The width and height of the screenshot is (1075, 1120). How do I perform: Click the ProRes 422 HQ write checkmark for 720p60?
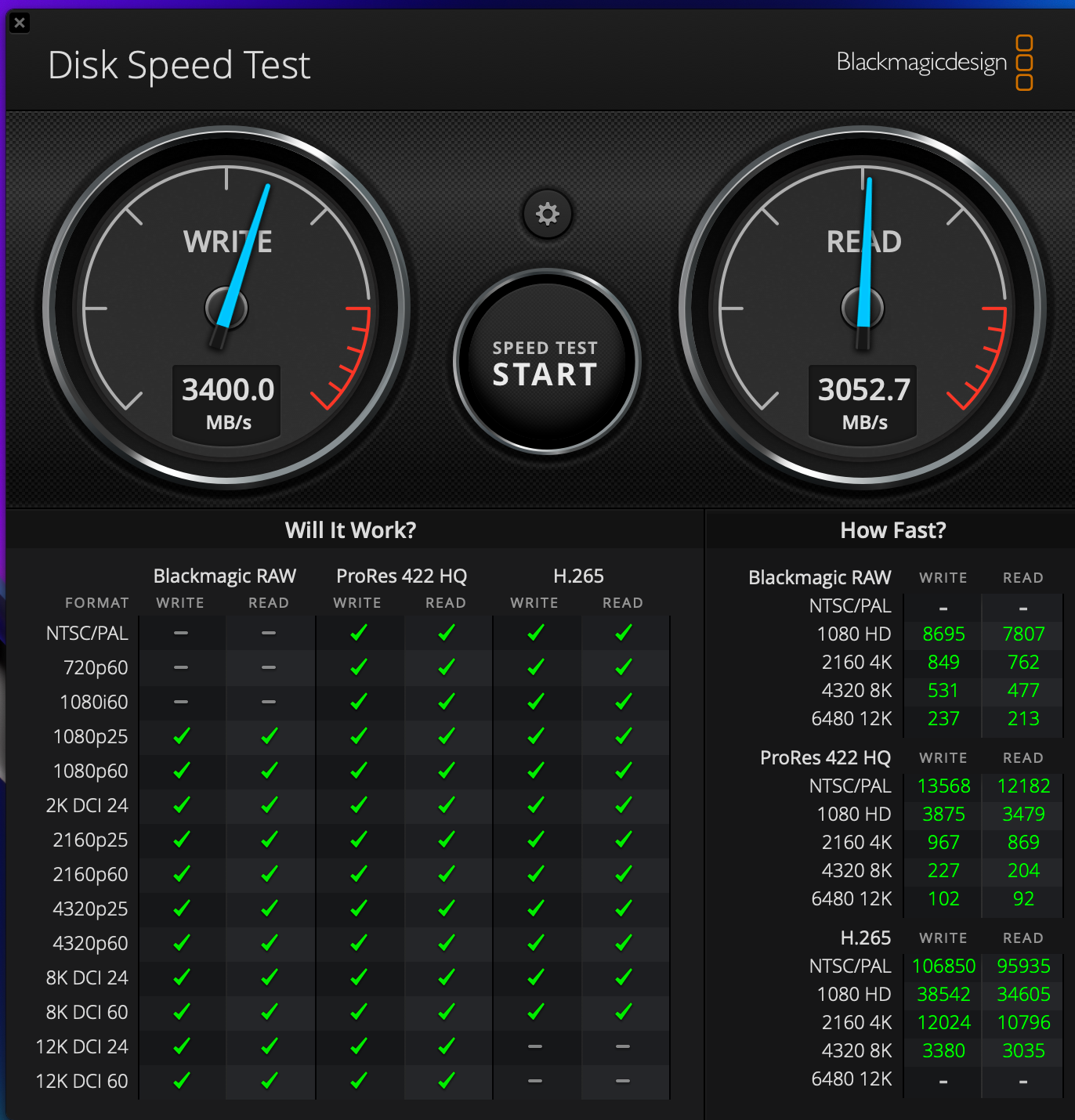click(358, 667)
